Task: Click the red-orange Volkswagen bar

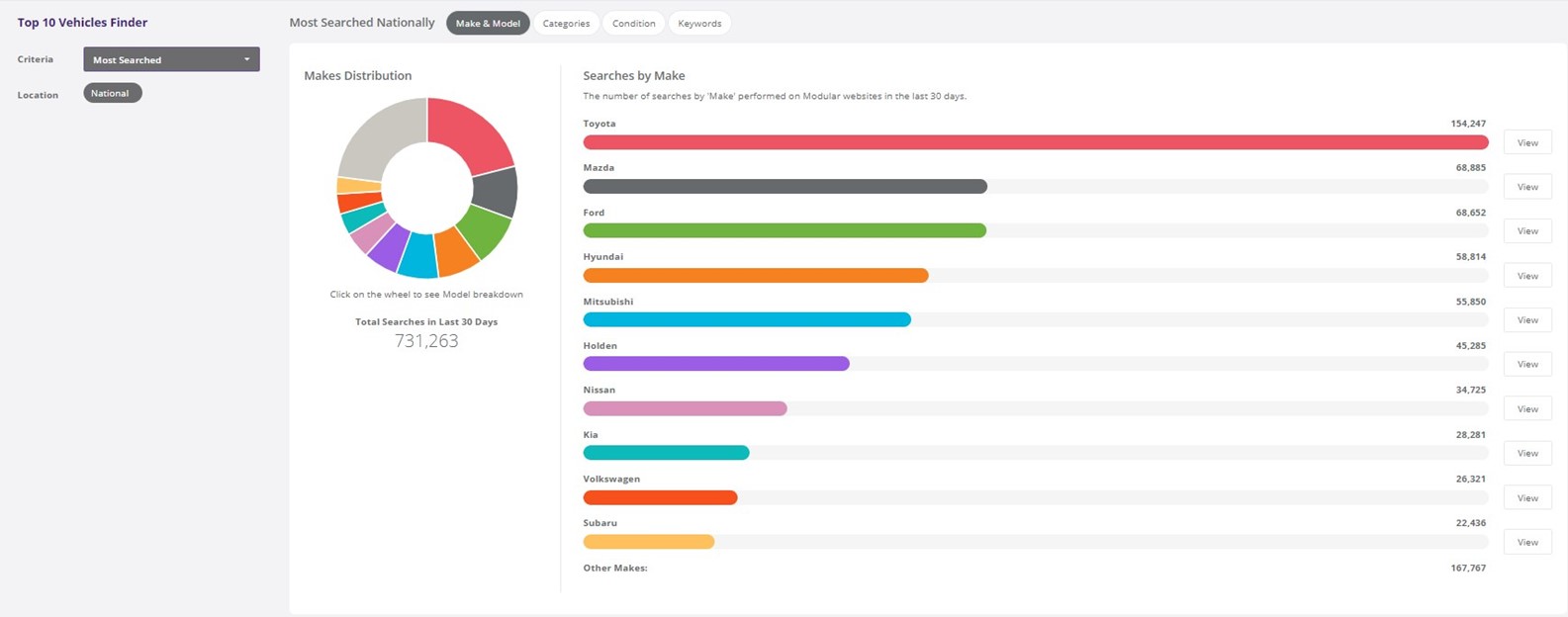Action: point(661,497)
